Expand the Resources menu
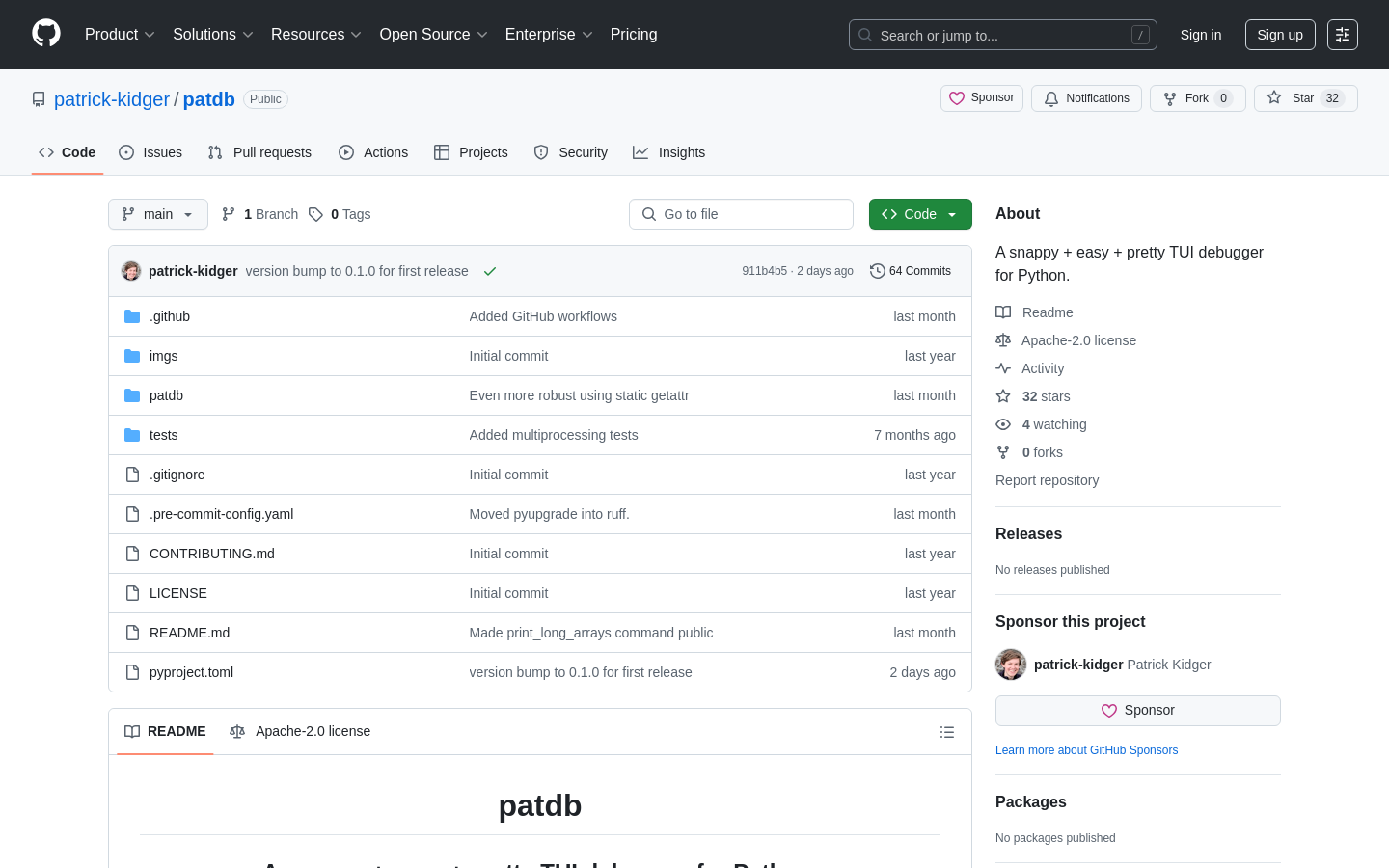 (x=315, y=35)
